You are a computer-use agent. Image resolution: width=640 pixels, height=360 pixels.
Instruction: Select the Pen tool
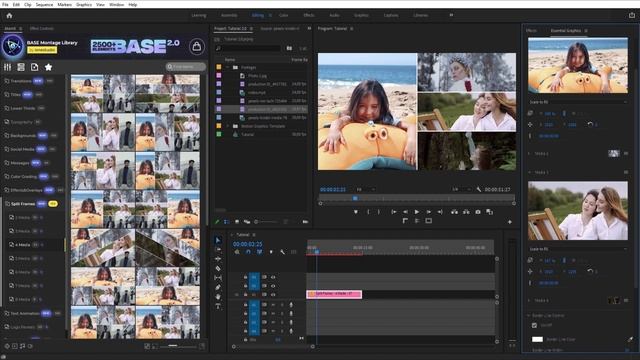tap(218, 287)
